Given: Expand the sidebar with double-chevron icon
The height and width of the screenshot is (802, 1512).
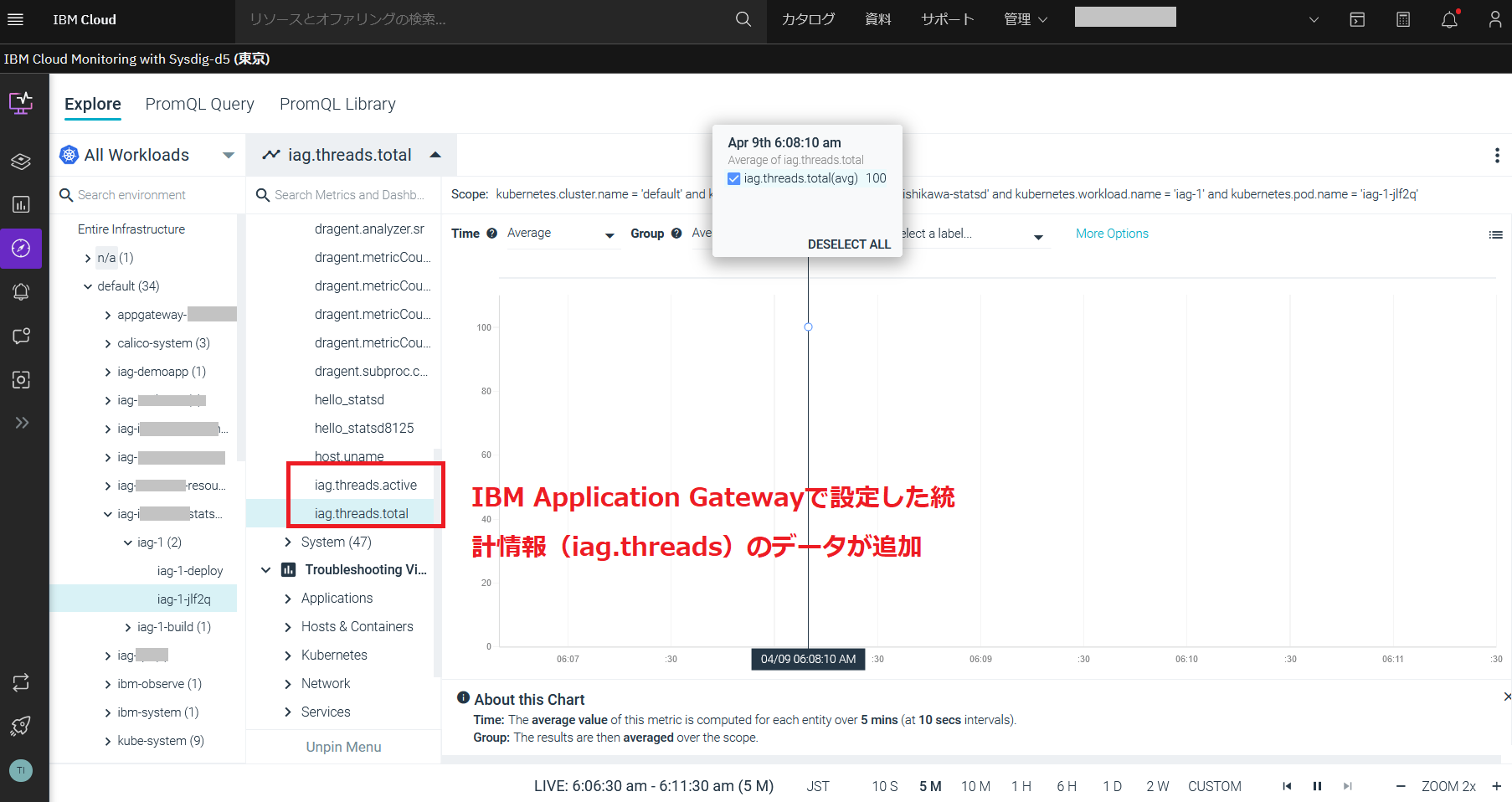Looking at the screenshot, I should click(22, 423).
